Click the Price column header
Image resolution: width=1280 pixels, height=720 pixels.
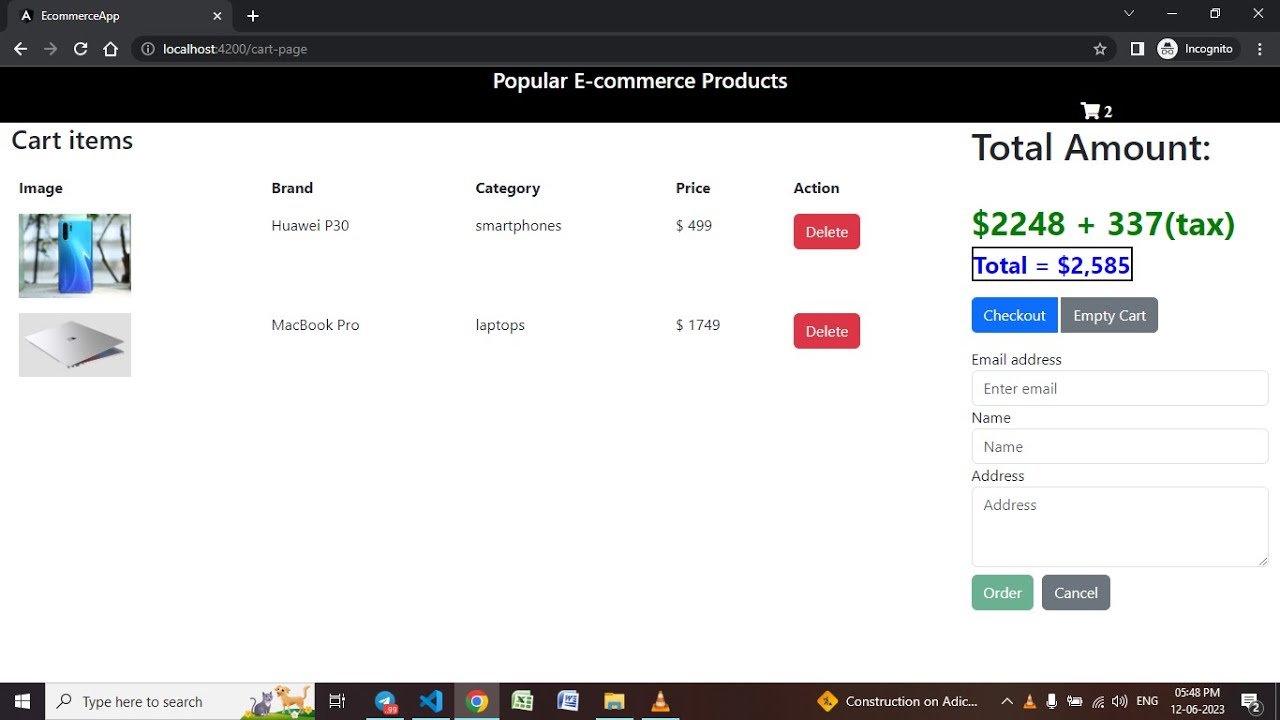tap(693, 188)
